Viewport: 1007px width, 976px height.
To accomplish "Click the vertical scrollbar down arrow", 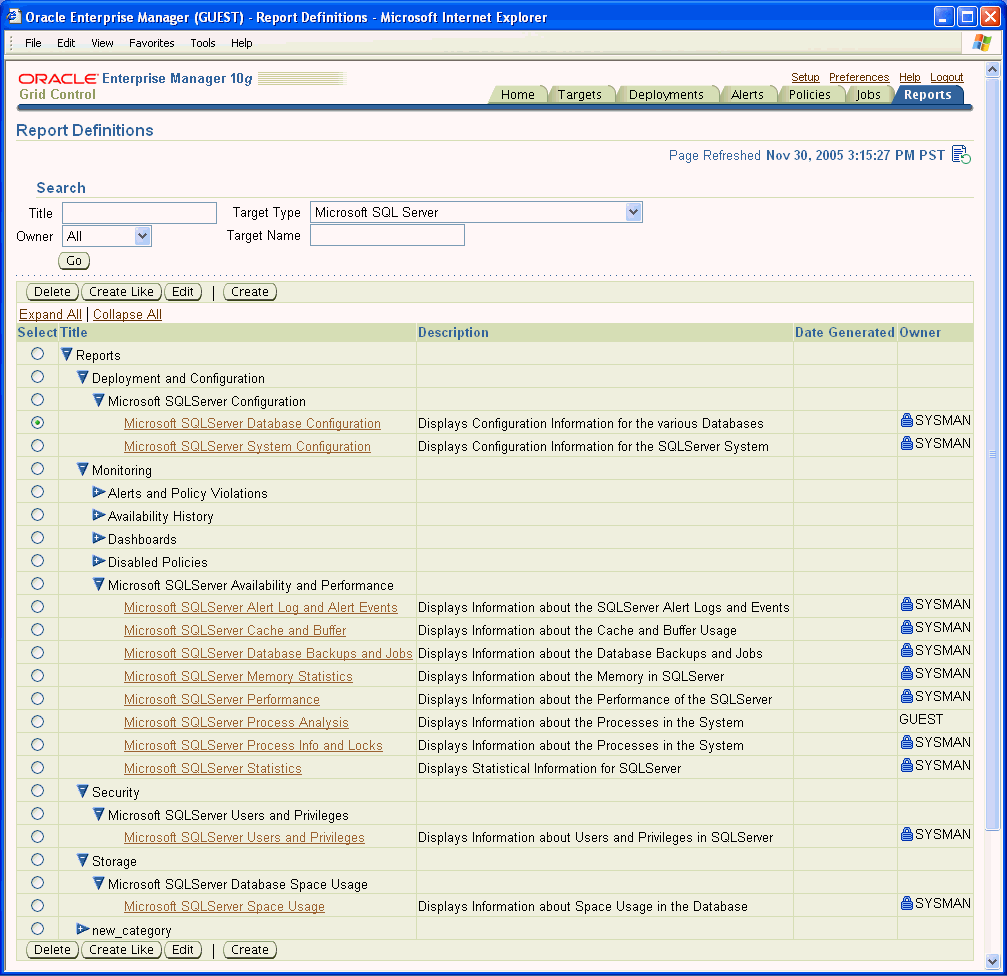I will [x=992, y=961].
